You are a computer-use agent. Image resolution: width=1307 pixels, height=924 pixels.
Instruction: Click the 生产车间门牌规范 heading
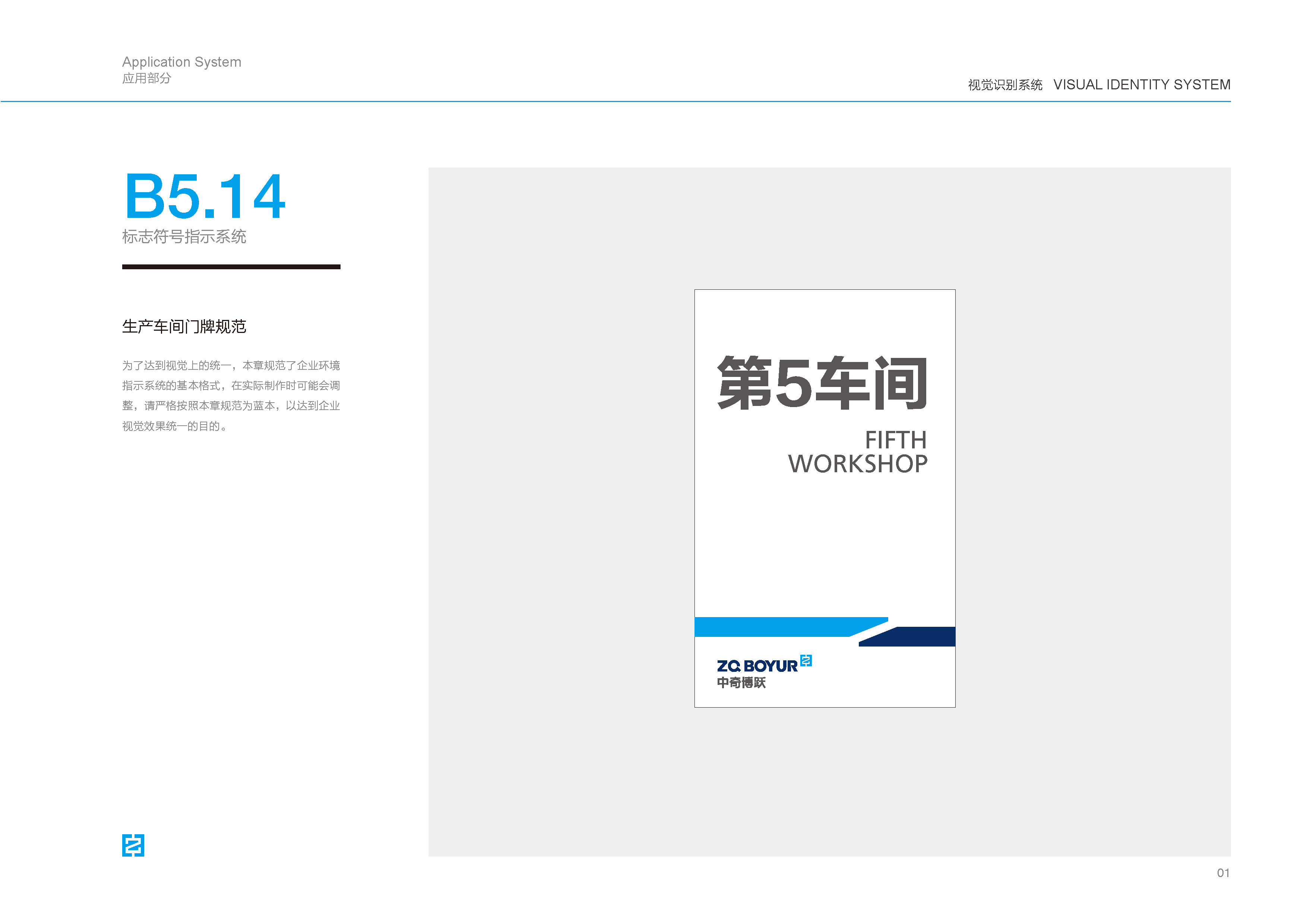(x=184, y=327)
